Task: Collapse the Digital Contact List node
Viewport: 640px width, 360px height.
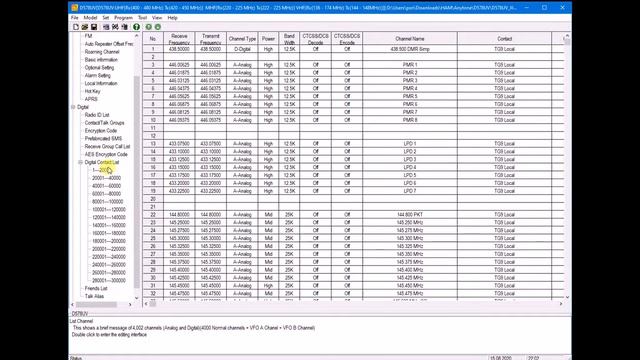Action: (80, 162)
